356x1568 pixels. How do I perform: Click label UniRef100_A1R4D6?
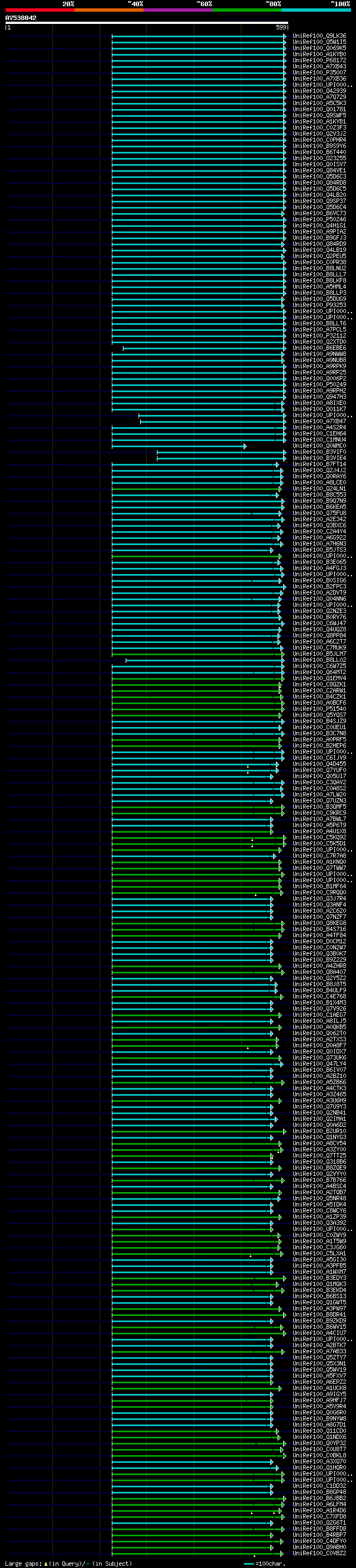click(319, 1510)
